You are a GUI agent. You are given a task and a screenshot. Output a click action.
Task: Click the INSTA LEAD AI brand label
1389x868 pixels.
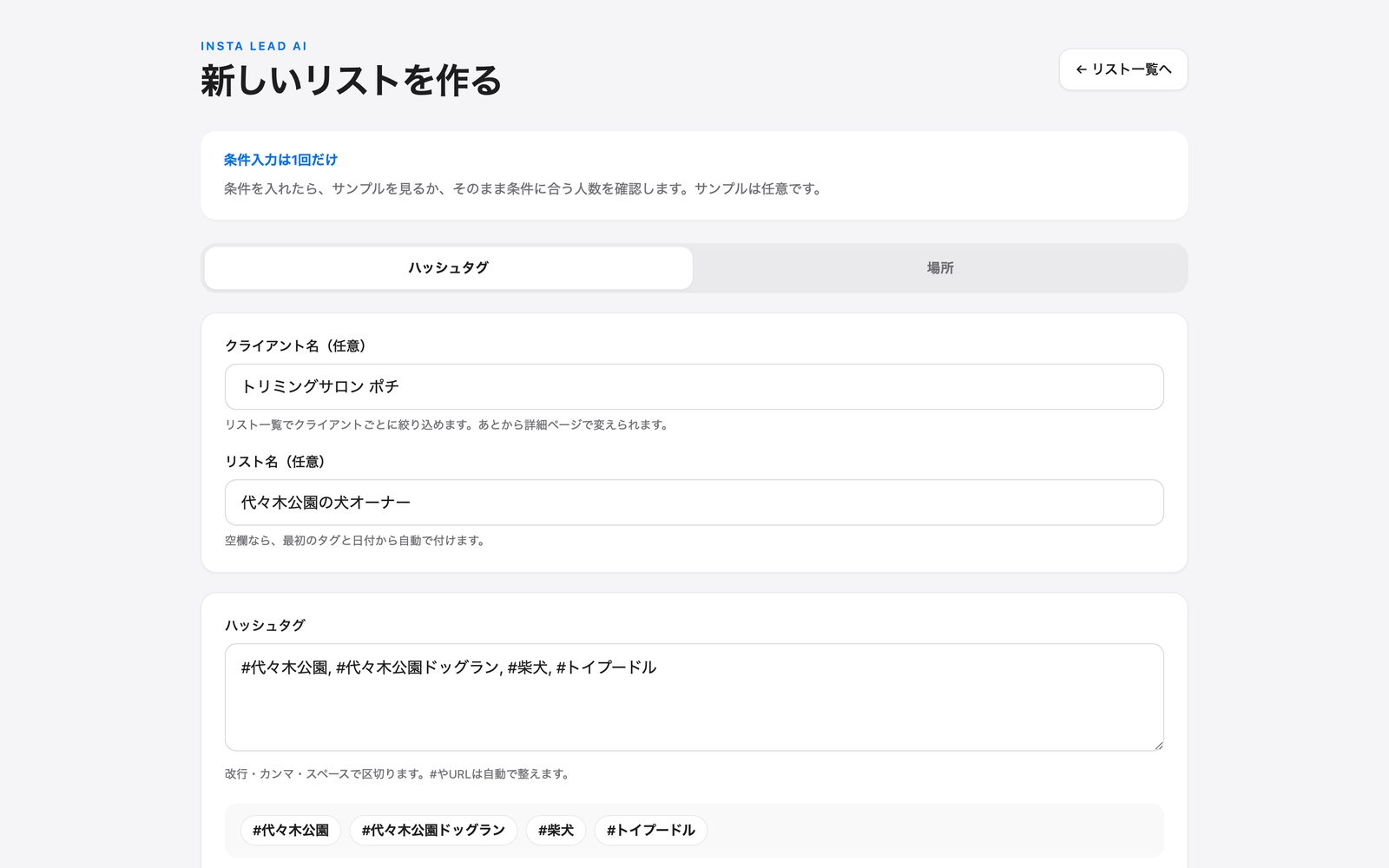pos(253,46)
